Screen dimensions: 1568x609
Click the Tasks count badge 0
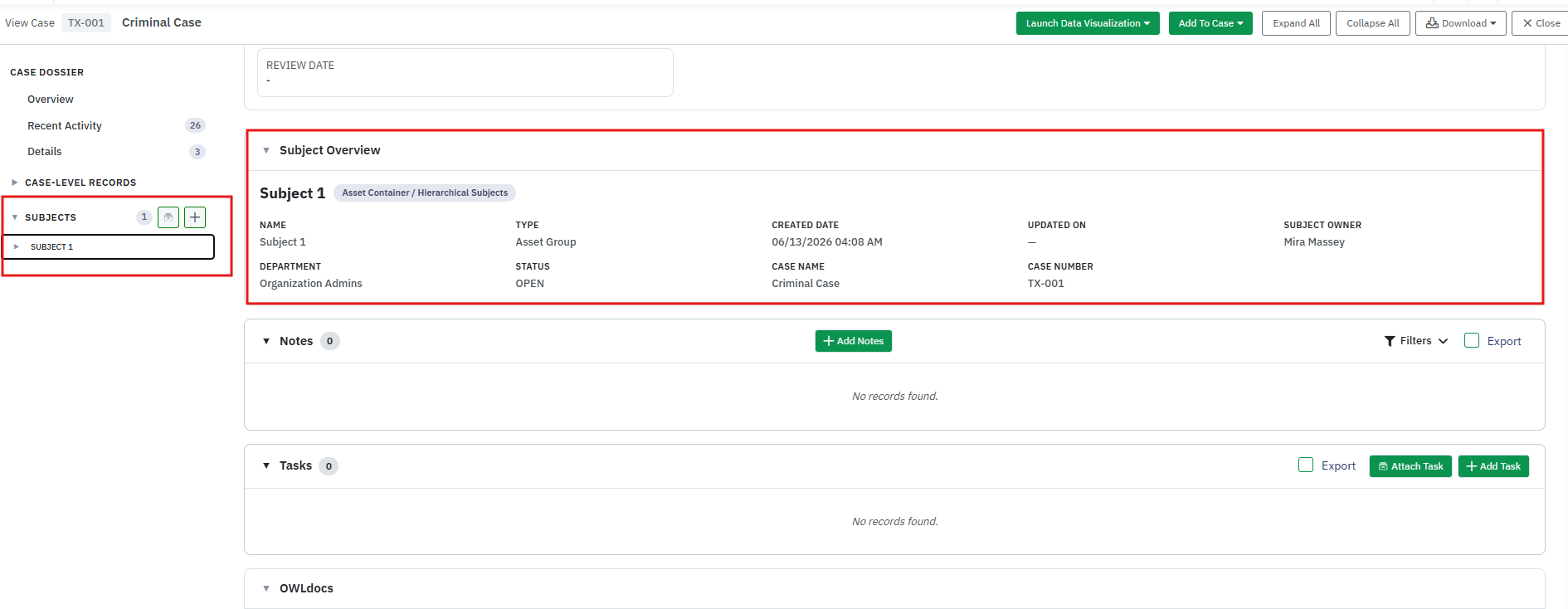(x=329, y=466)
